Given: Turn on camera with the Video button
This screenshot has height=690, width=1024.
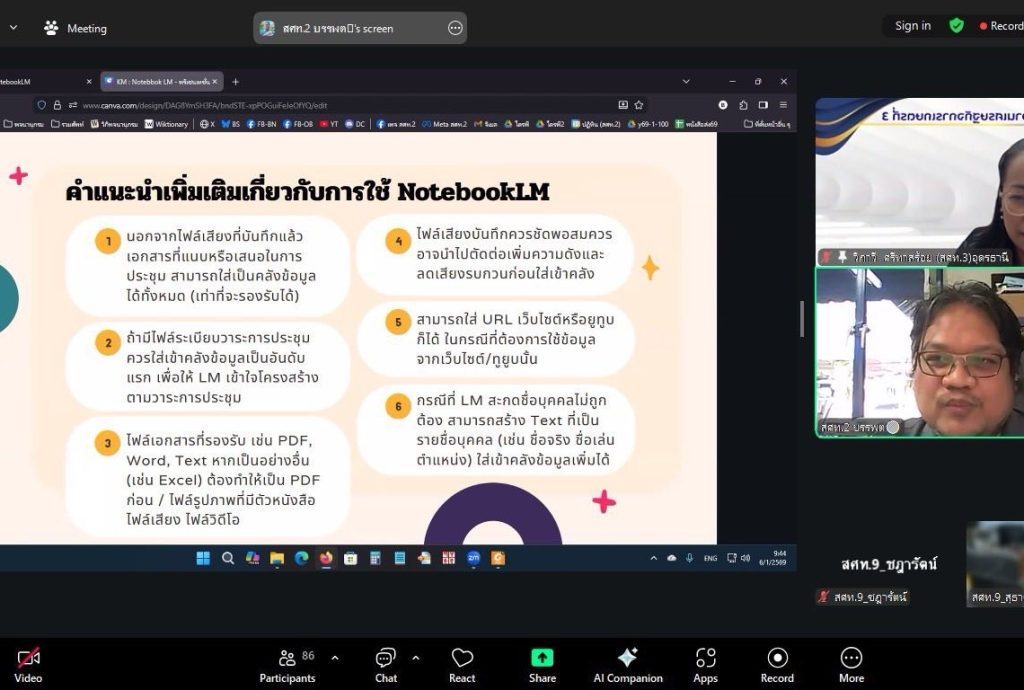Looking at the screenshot, I should coord(28,665).
